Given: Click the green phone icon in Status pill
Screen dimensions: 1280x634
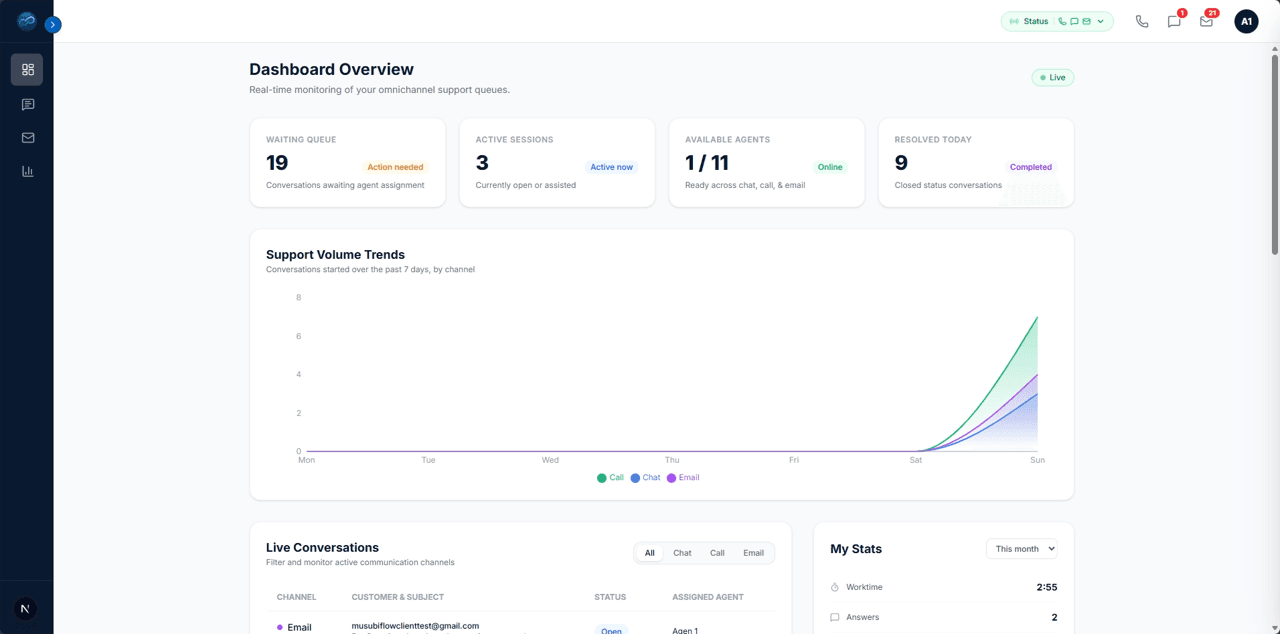Looking at the screenshot, I should point(1062,21).
